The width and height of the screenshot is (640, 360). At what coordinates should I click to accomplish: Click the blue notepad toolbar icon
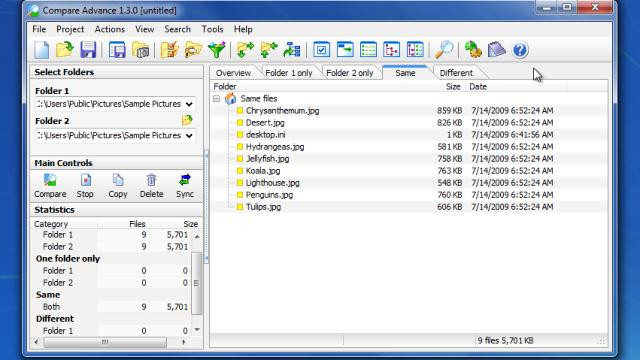(x=497, y=50)
